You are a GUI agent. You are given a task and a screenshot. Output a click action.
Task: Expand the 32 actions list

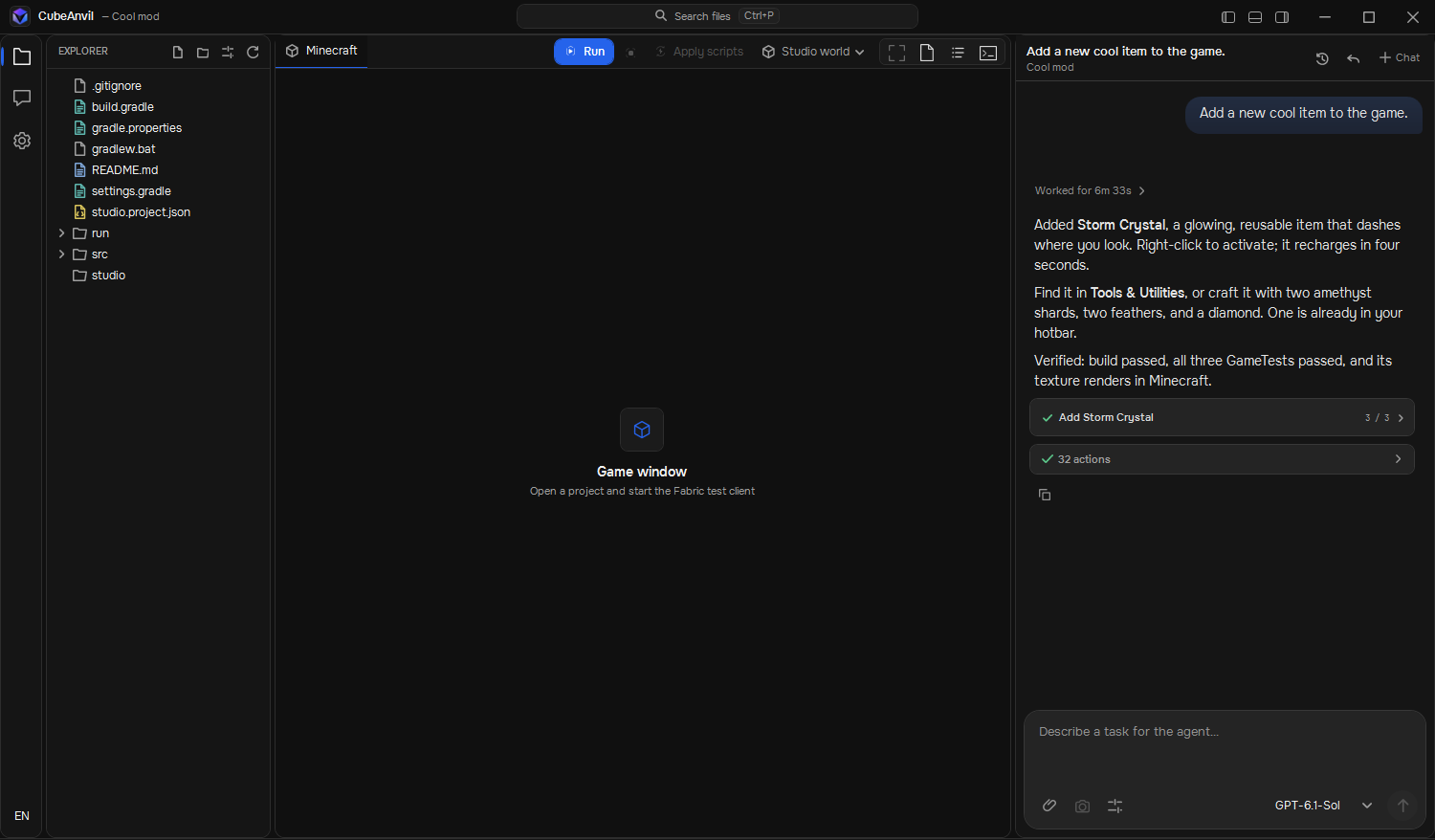[x=1222, y=459]
